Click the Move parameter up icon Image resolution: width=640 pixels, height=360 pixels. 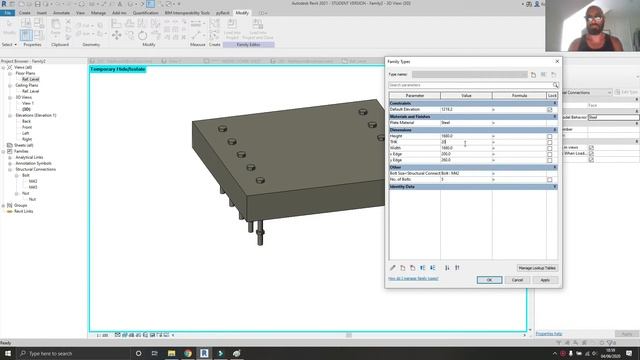[x=423, y=268]
